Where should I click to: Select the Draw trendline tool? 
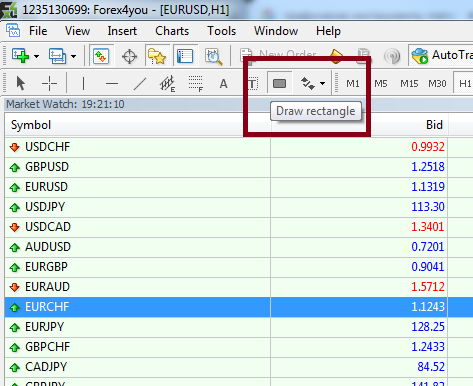coord(140,83)
